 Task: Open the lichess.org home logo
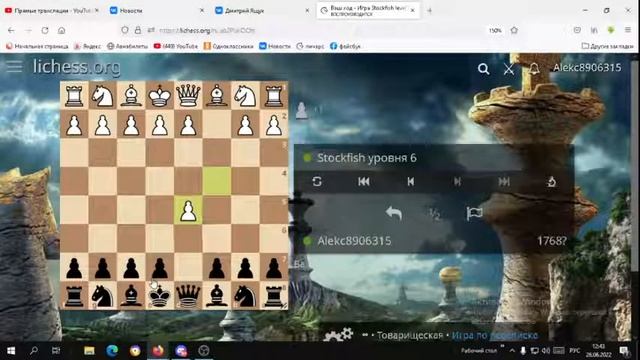[x=76, y=67]
